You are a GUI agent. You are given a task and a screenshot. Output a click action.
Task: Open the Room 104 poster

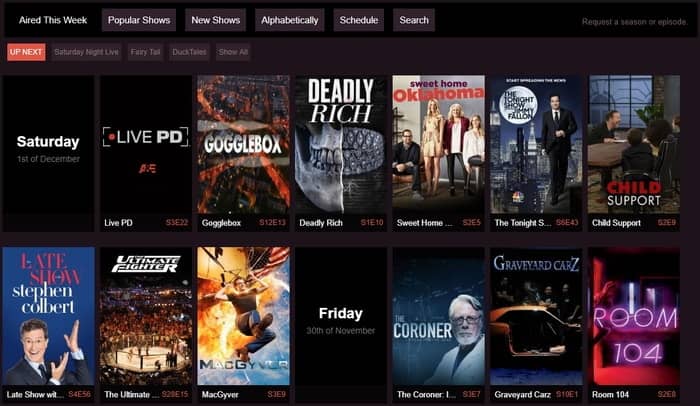coord(634,316)
